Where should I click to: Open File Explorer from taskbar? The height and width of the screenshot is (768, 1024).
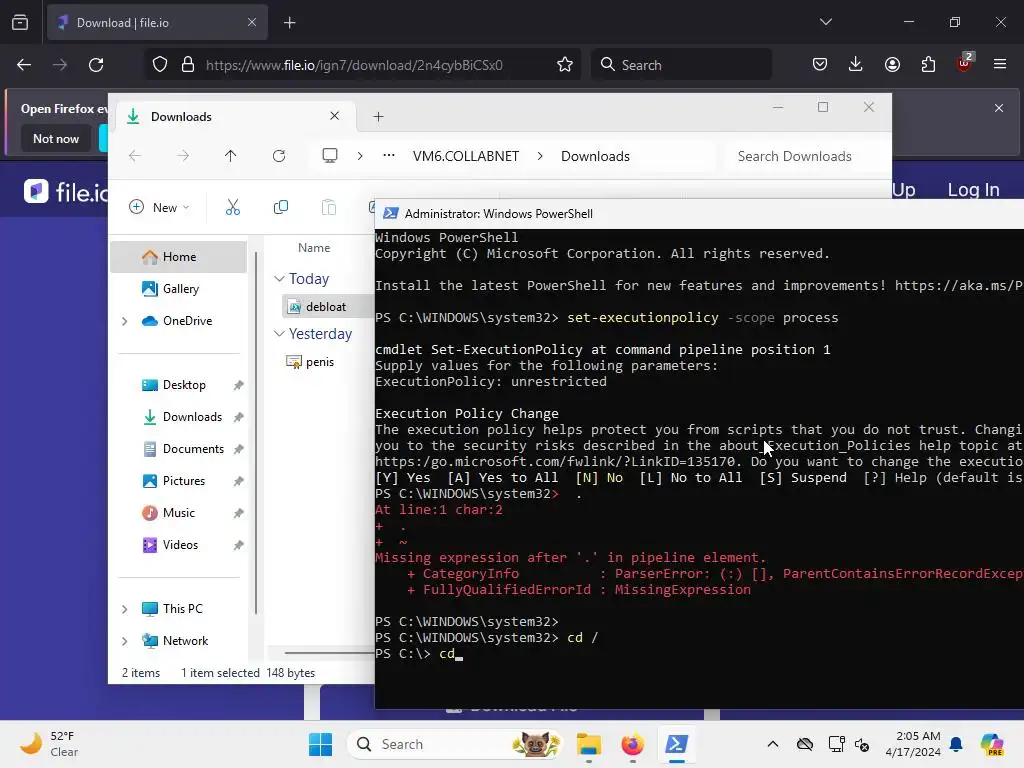(x=588, y=744)
